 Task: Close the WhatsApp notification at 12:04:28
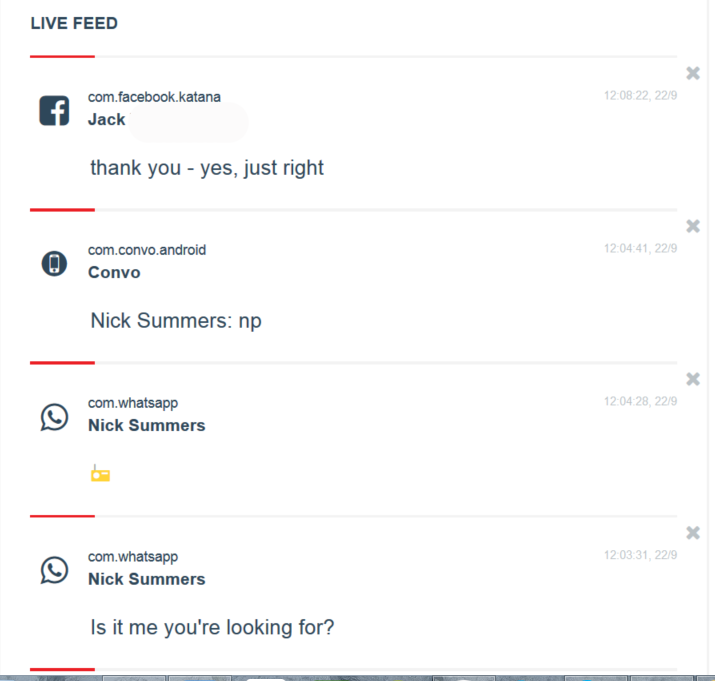pos(693,379)
